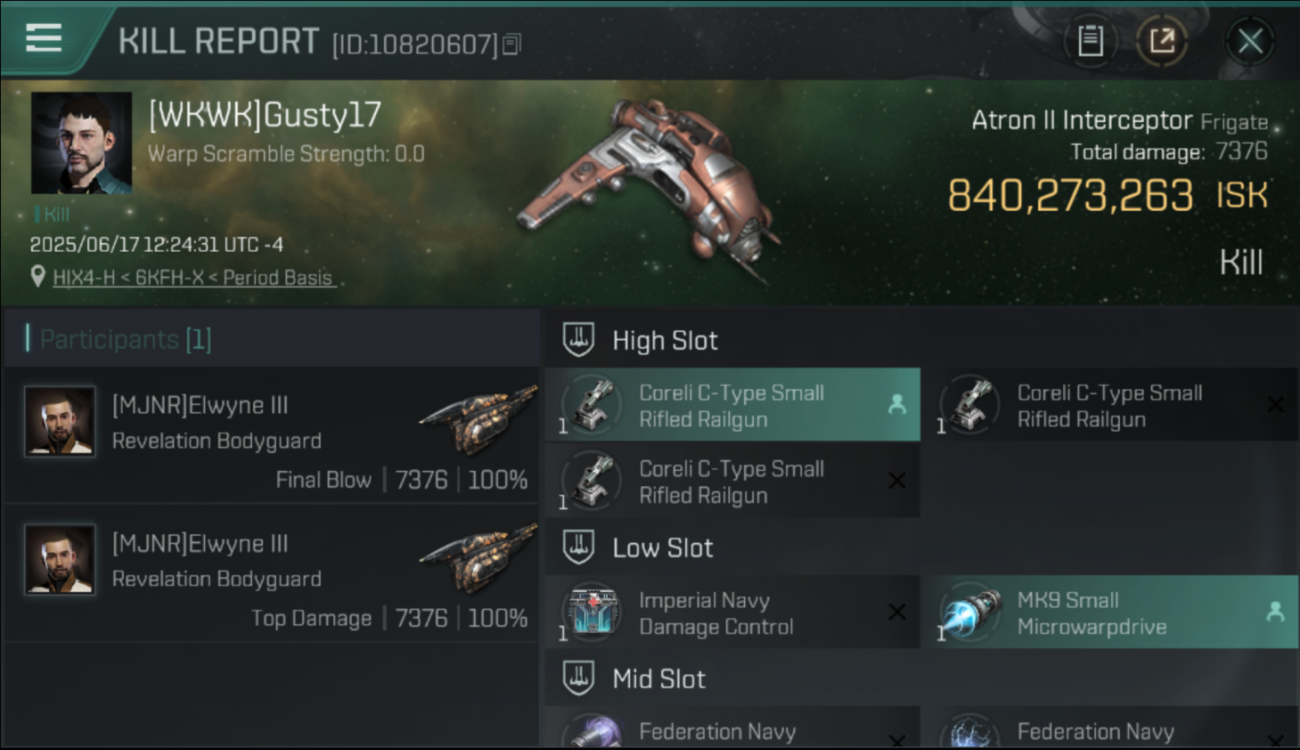Select MK9 Small Microwarpdrive module
The height and width of the screenshot is (750, 1300).
click(x=1110, y=612)
